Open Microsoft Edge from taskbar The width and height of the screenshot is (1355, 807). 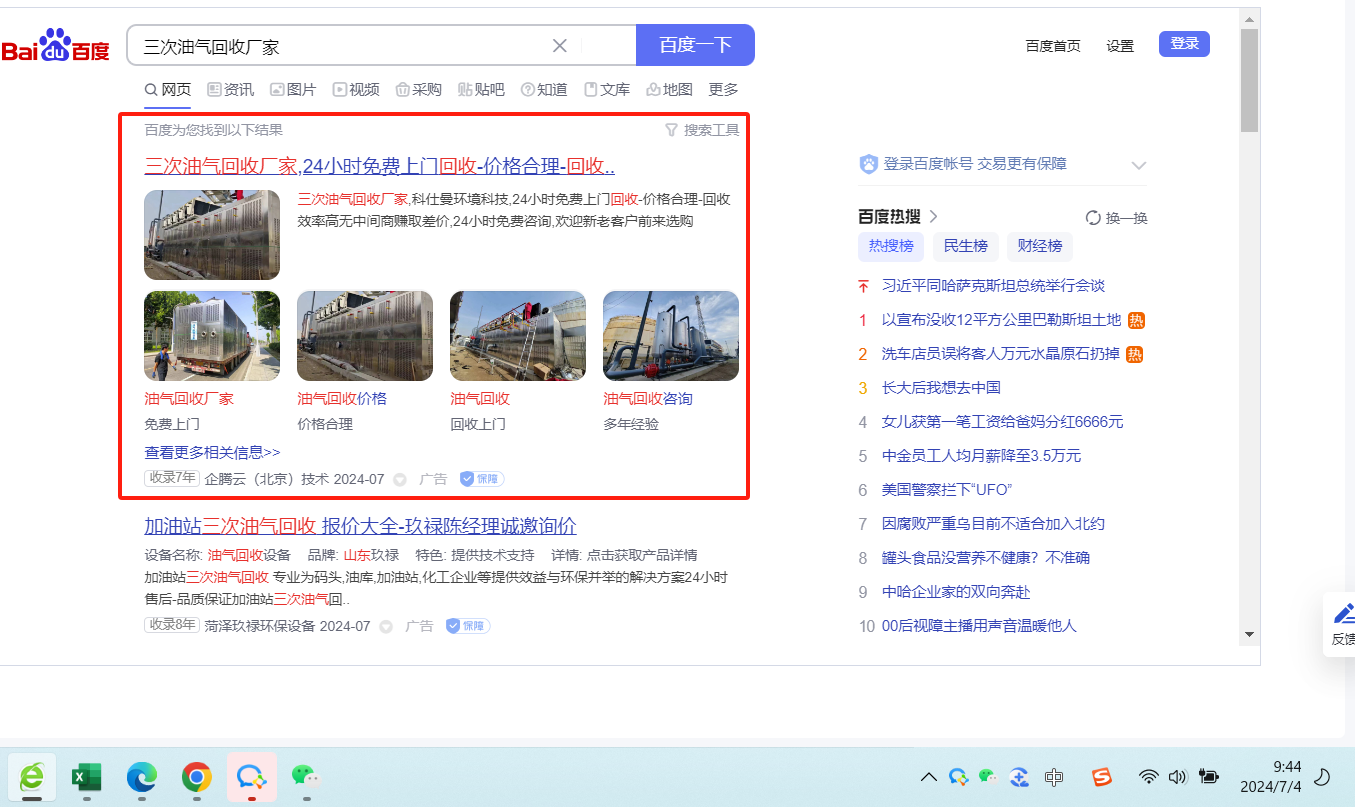click(142, 777)
